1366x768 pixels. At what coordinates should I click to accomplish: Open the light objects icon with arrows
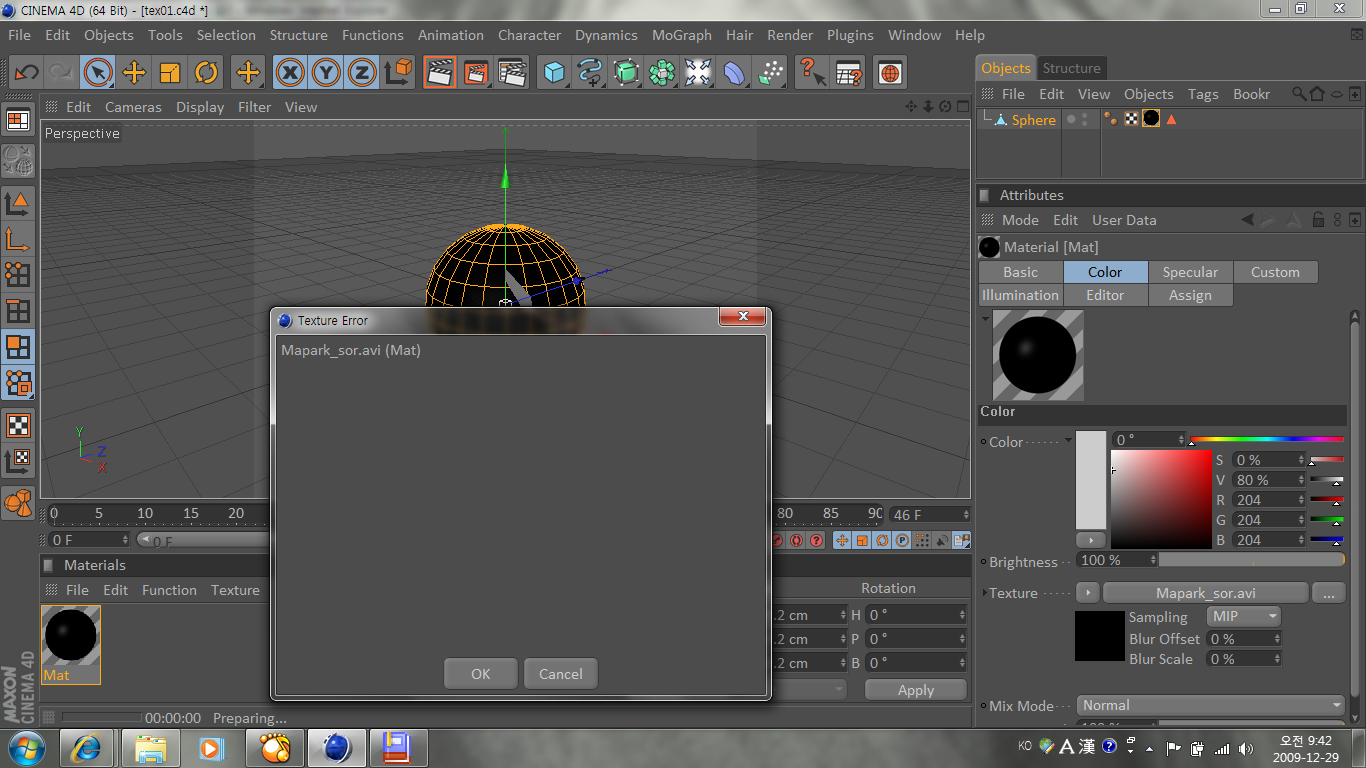click(x=698, y=72)
